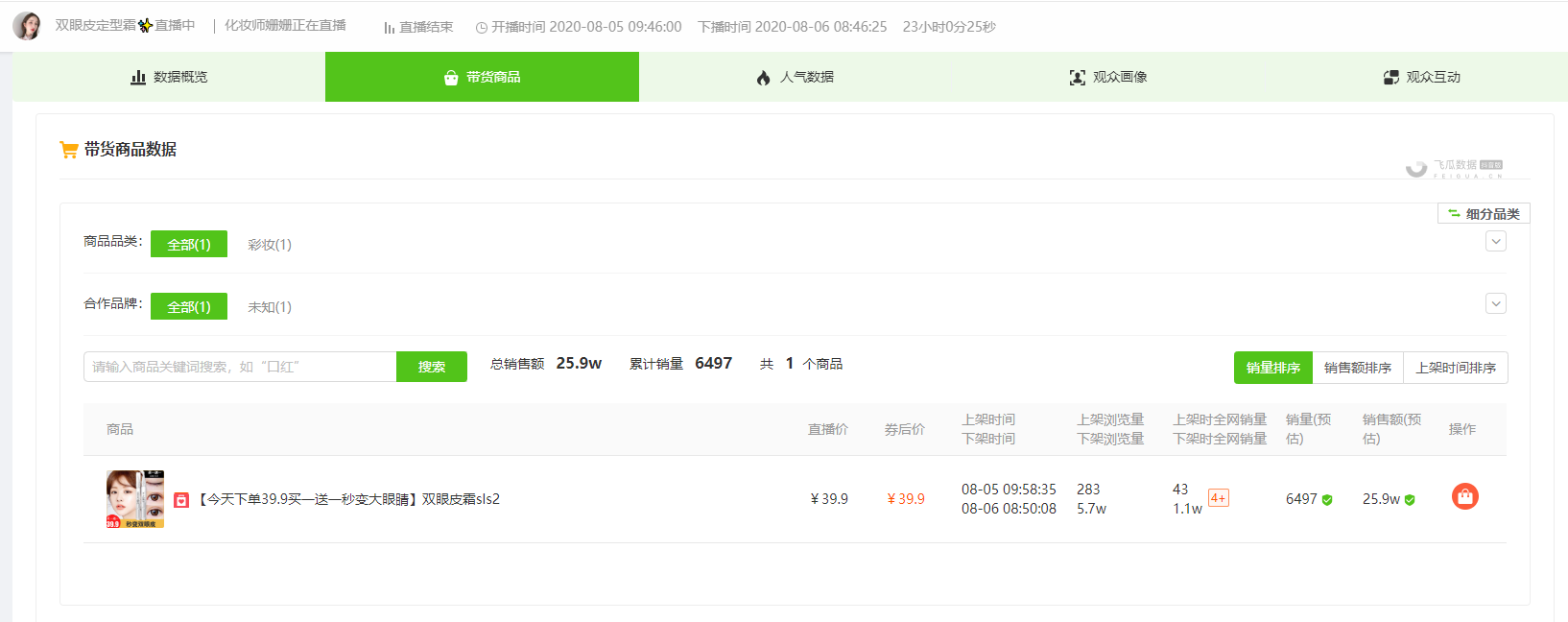This screenshot has width=1568, height=622.
Task: Click the 券后价 column header
Action: (905, 429)
